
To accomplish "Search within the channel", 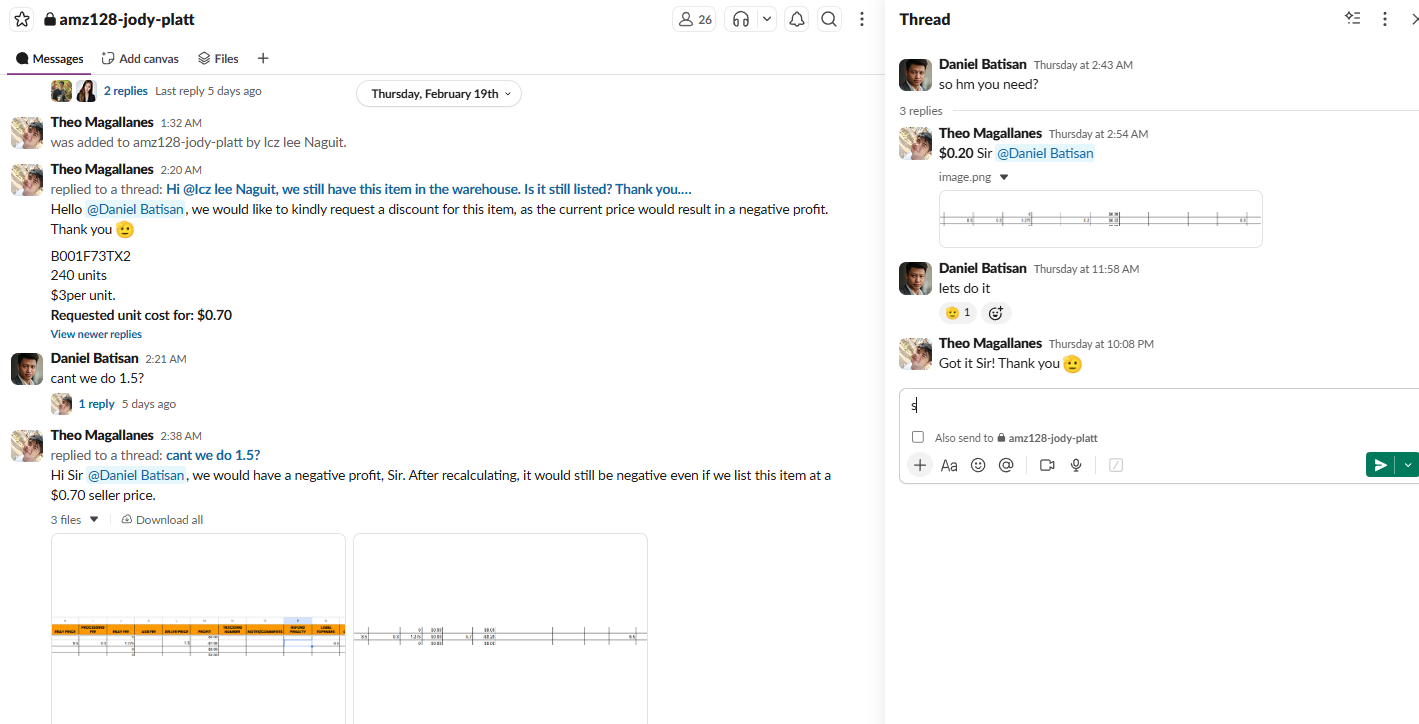I will tap(829, 19).
